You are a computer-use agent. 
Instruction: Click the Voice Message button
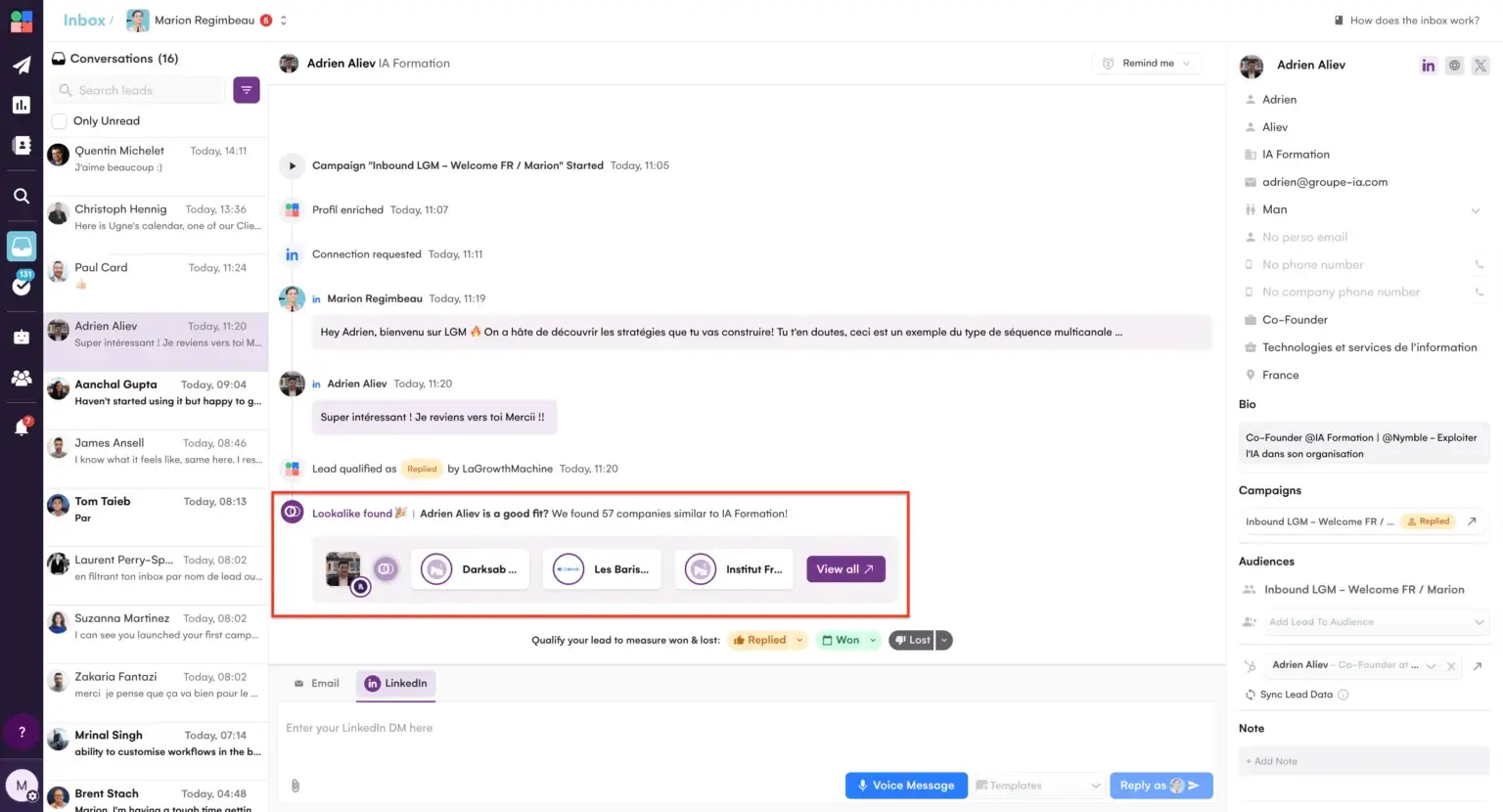(x=906, y=786)
